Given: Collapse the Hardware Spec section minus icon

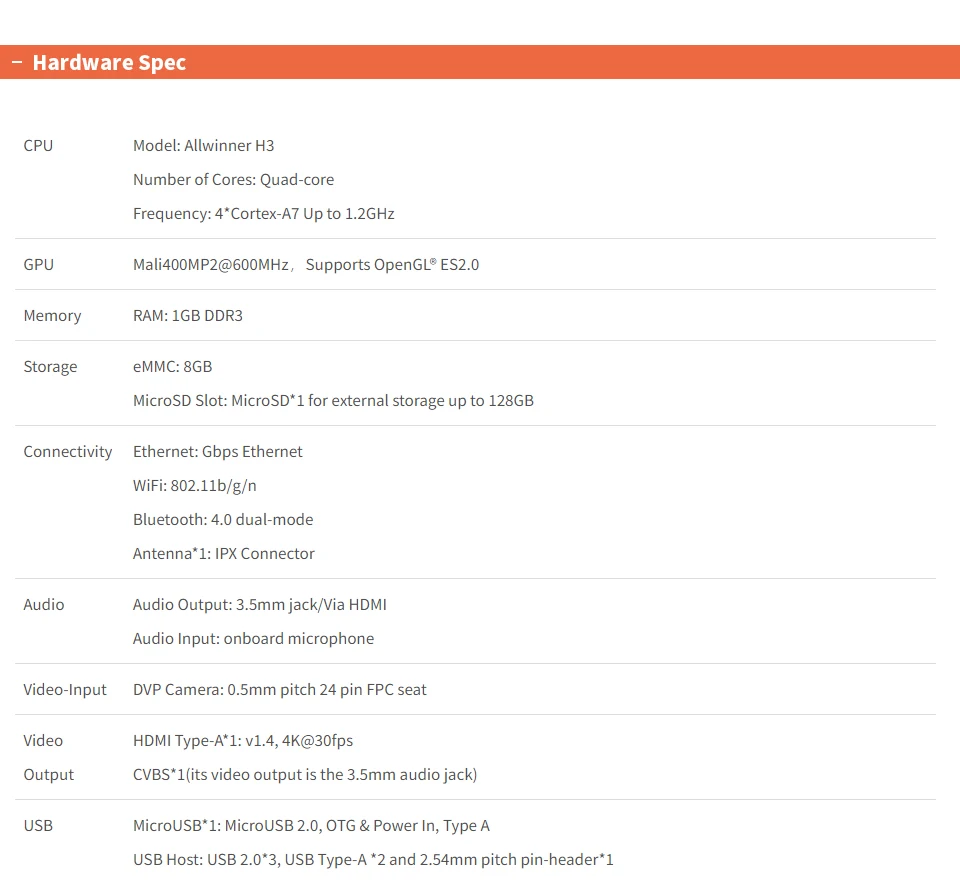Looking at the screenshot, I should 16,62.
